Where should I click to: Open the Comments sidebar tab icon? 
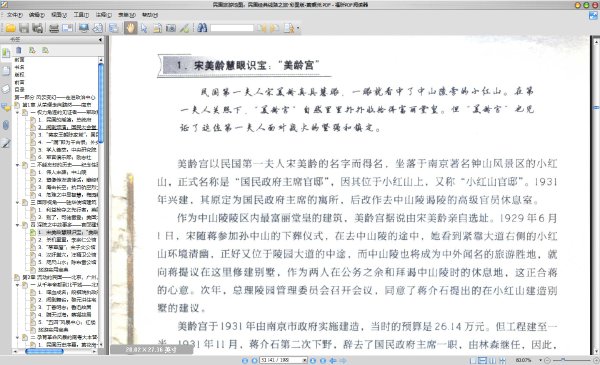point(6,107)
